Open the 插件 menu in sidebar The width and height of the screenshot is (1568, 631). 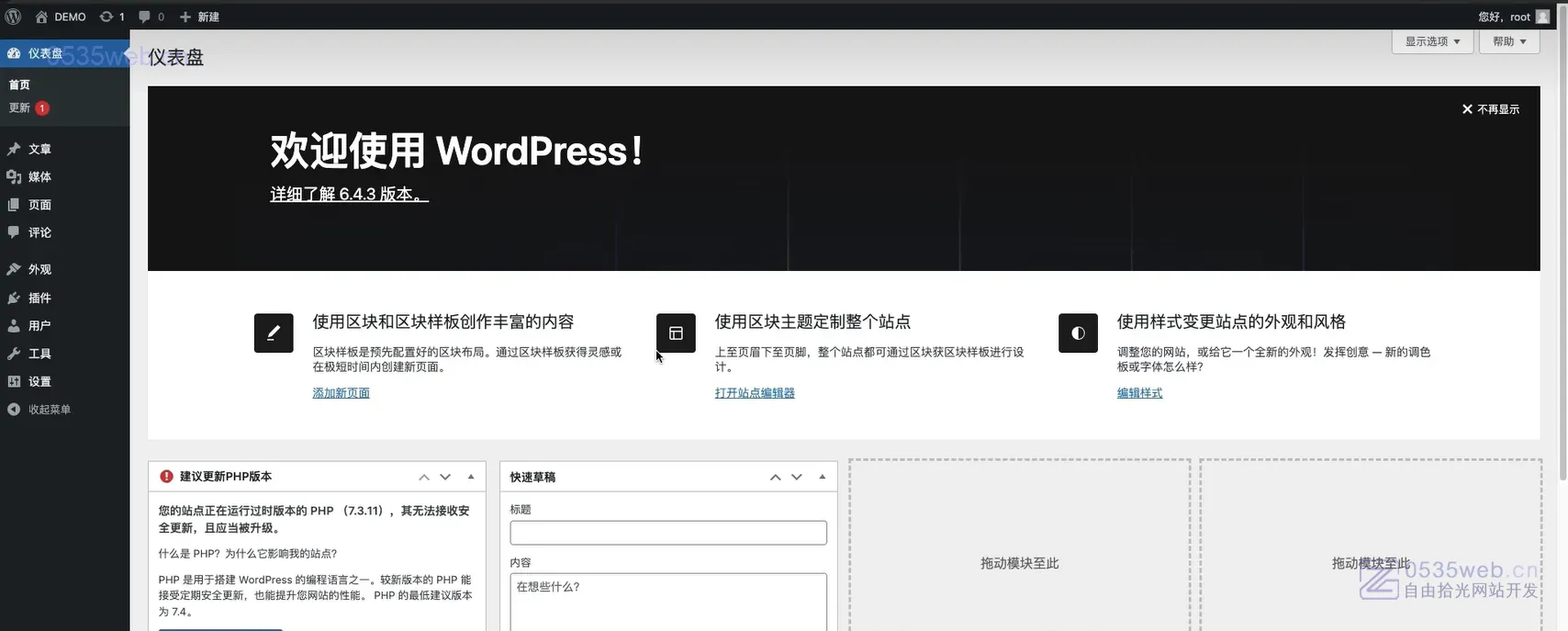click(x=39, y=298)
